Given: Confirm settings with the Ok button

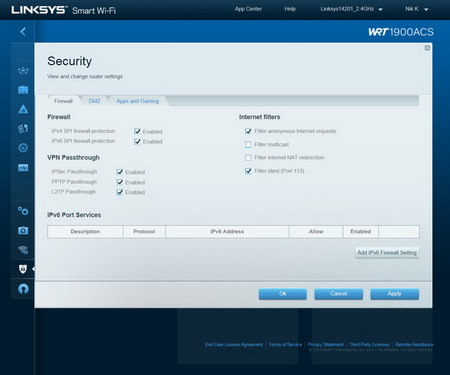Looking at the screenshot, I should tap(283, 294).
